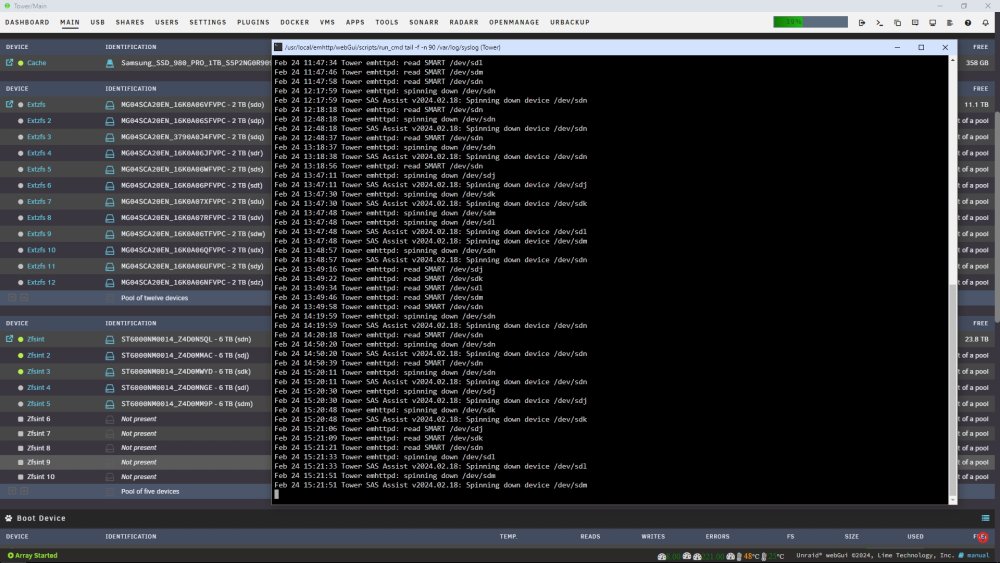Open Cache pool external link icon
The width and height of the screenshot is (1000, 563).
[x=10, y=62]
